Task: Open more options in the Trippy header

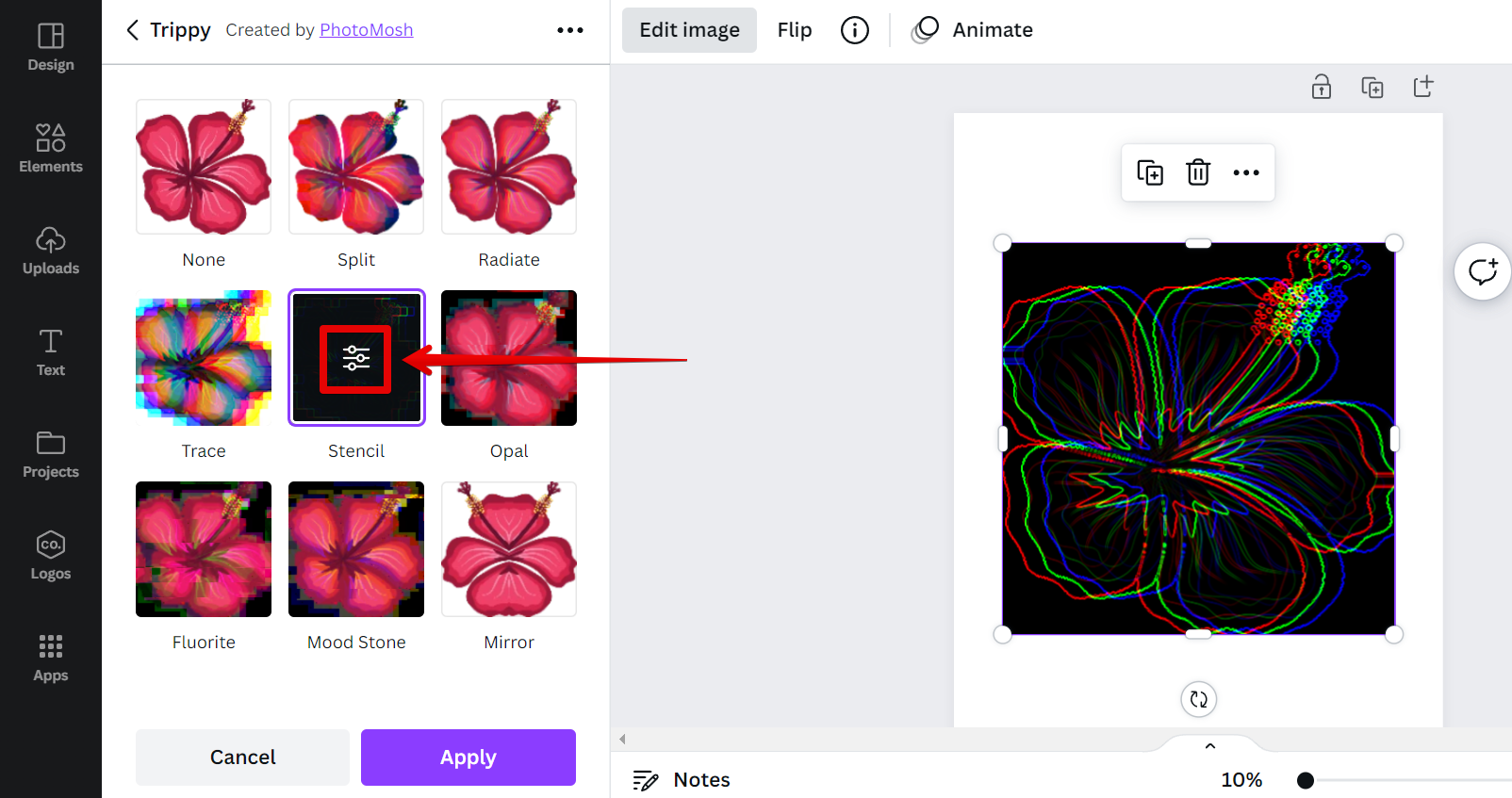Action: (569, 30)
